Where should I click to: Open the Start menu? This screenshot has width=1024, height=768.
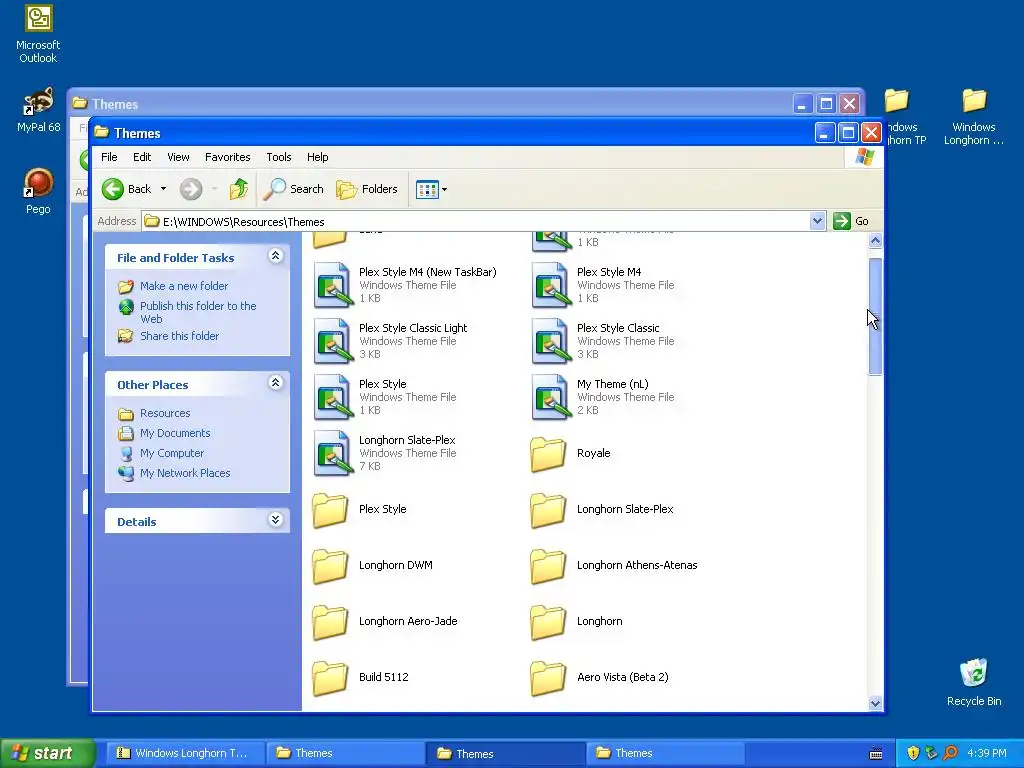coord(46,754)
